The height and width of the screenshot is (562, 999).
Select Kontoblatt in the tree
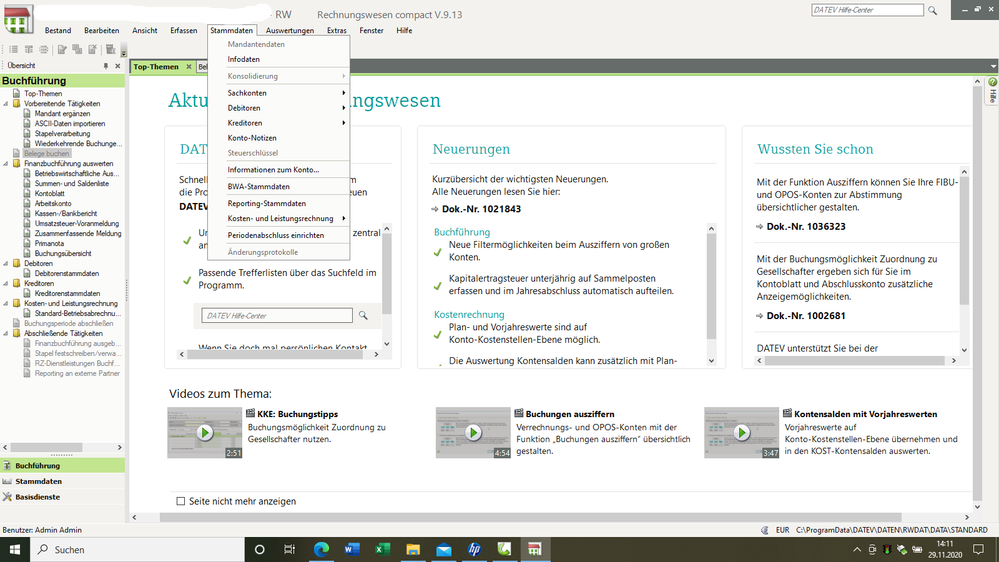[50, 194]
